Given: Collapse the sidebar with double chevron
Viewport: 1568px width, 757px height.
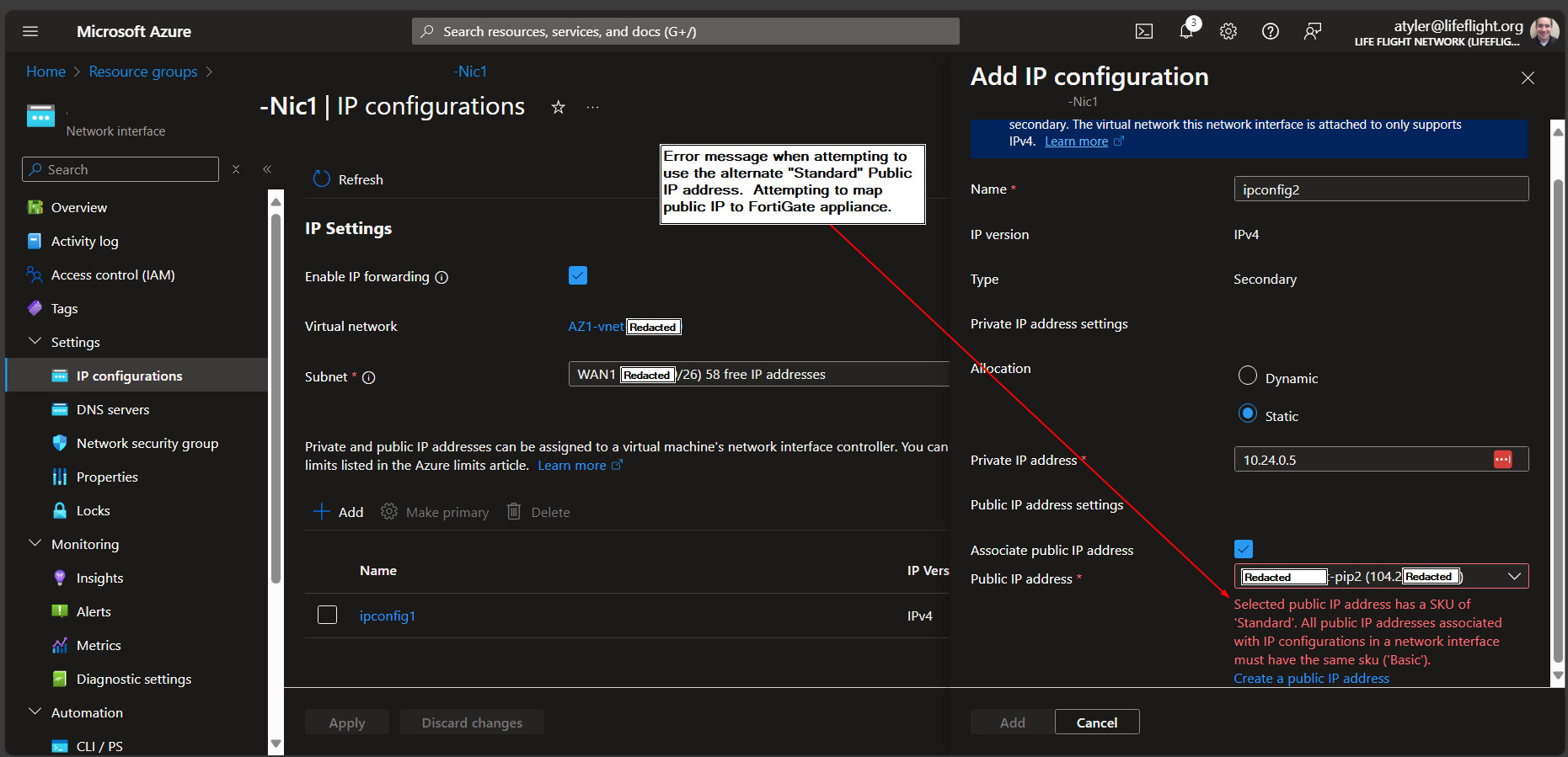Looking at the screenshot, I should click(267, 169).
